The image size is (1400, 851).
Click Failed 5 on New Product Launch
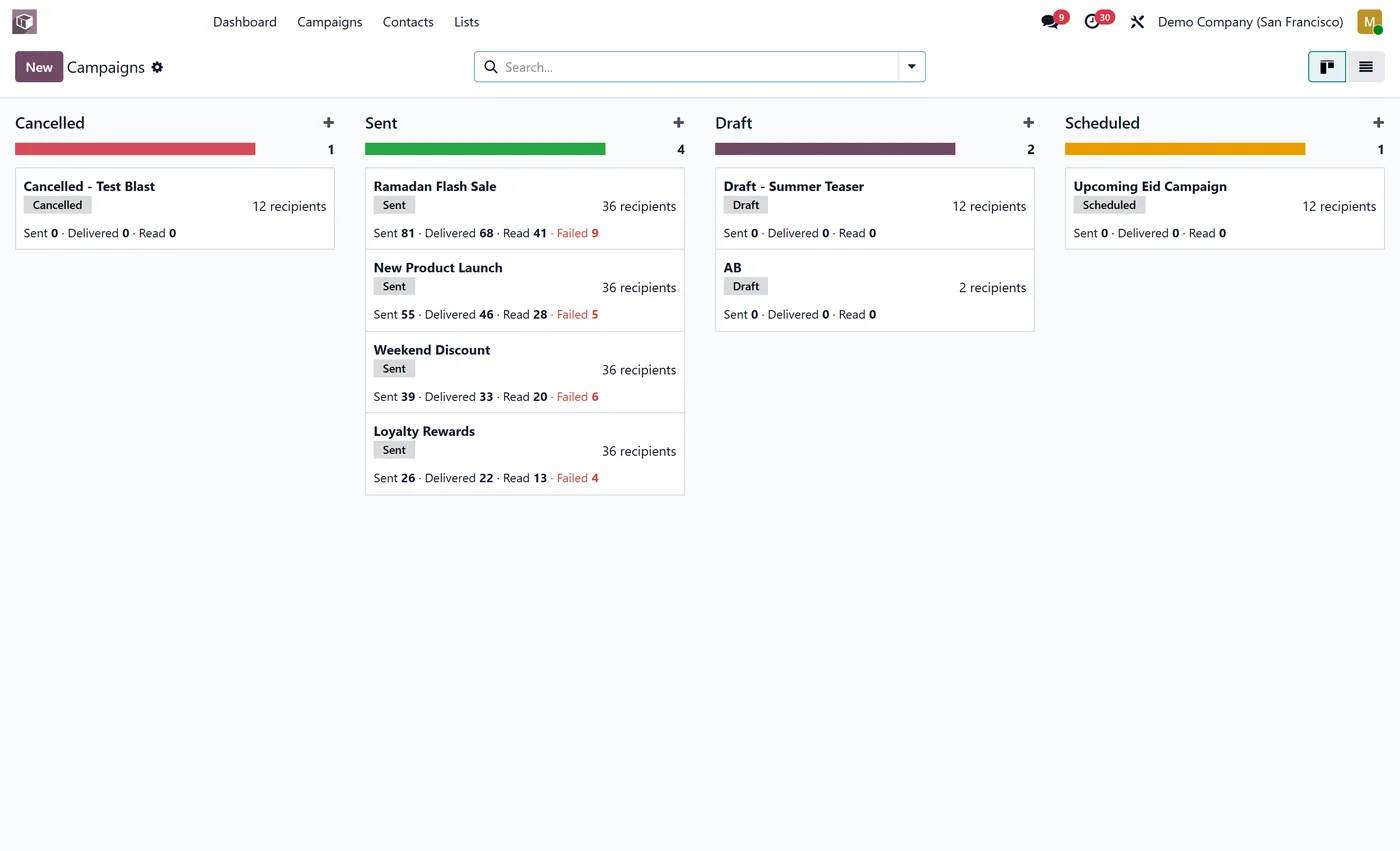[578, 314]
